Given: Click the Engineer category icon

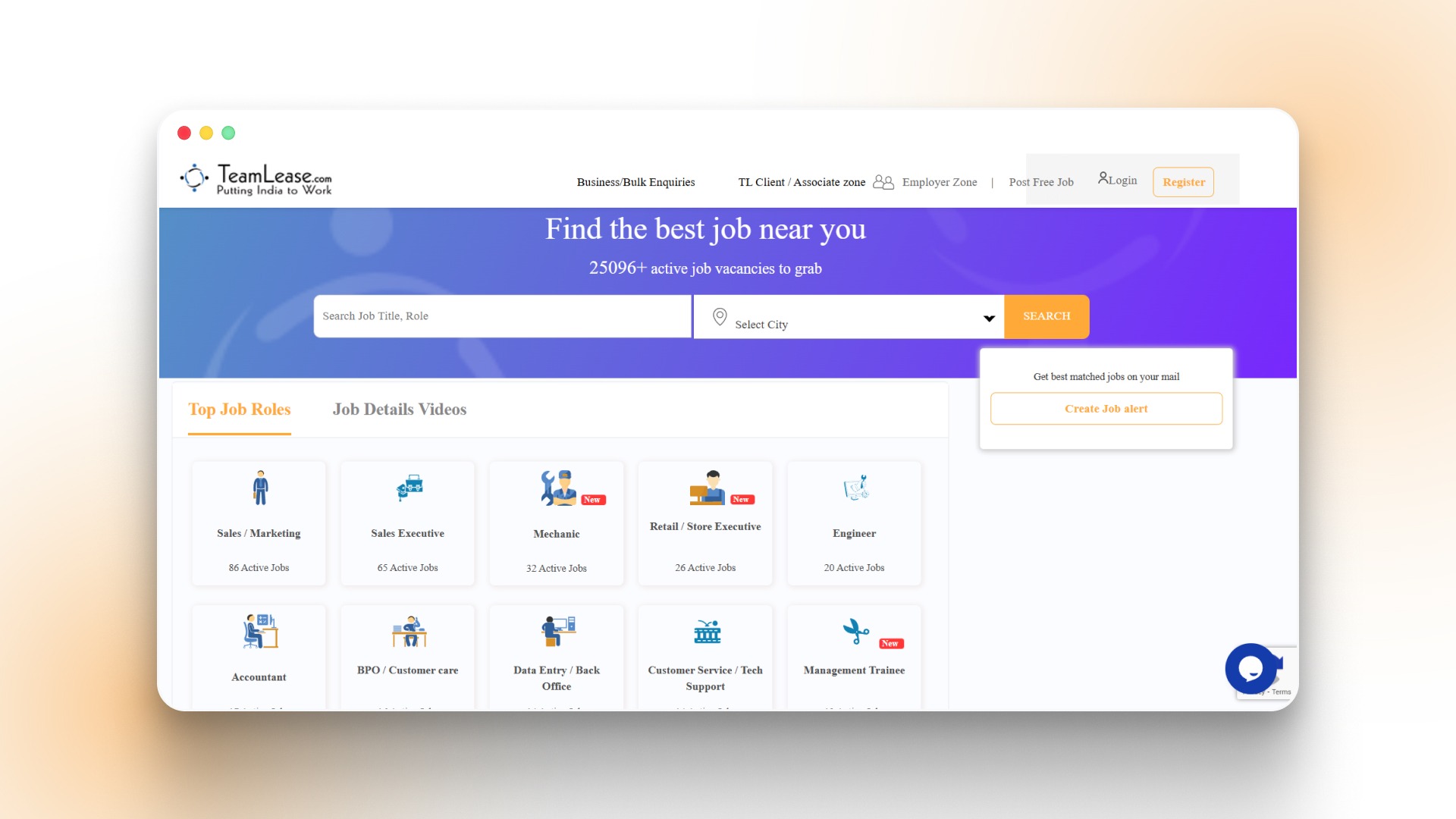Looking at the screenshot, I should tap(854, 488).
